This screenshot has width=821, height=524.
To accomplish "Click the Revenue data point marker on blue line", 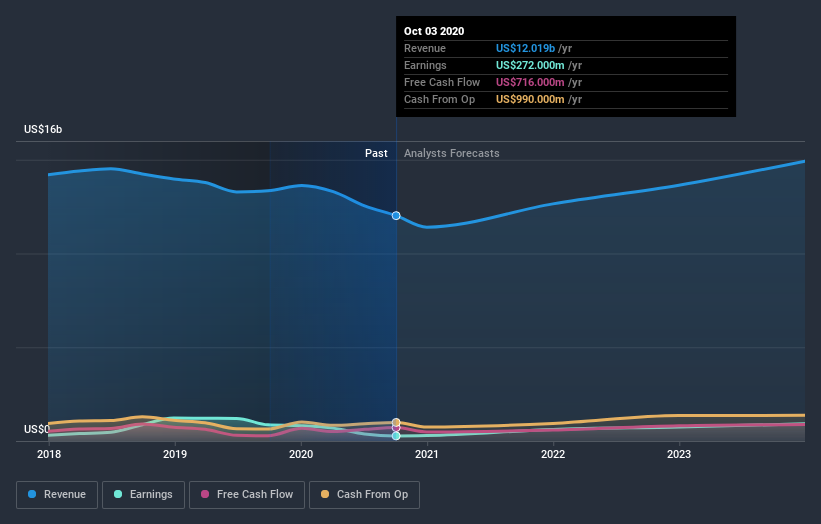I will 396,216.
